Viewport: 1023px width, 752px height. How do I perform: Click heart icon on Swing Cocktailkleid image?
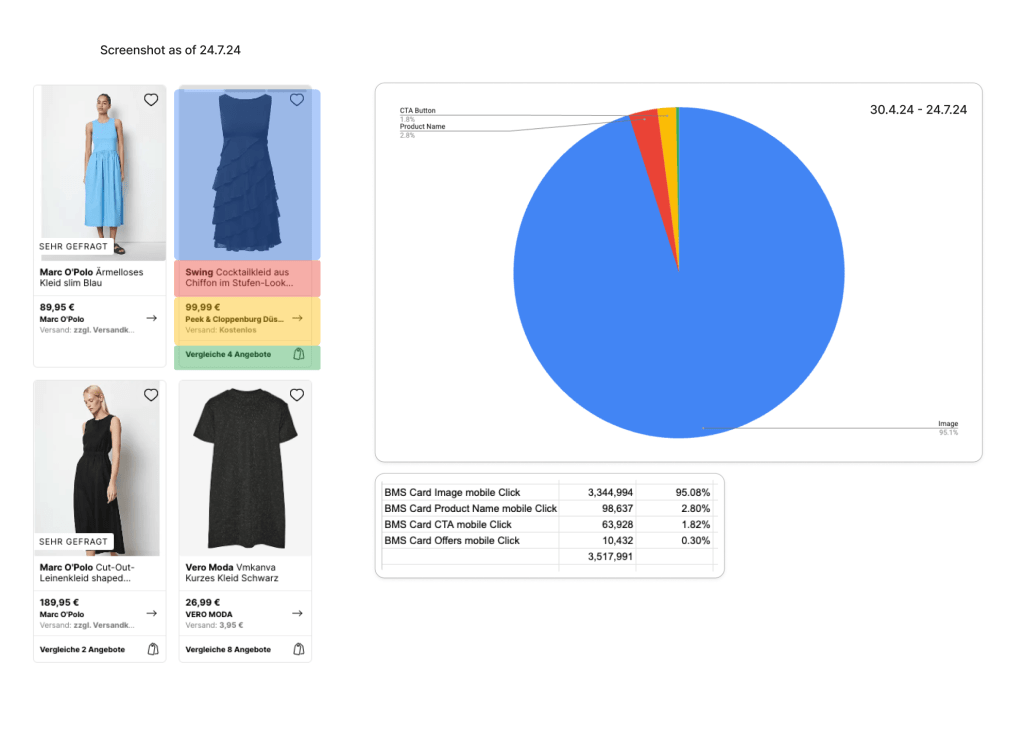297,100
